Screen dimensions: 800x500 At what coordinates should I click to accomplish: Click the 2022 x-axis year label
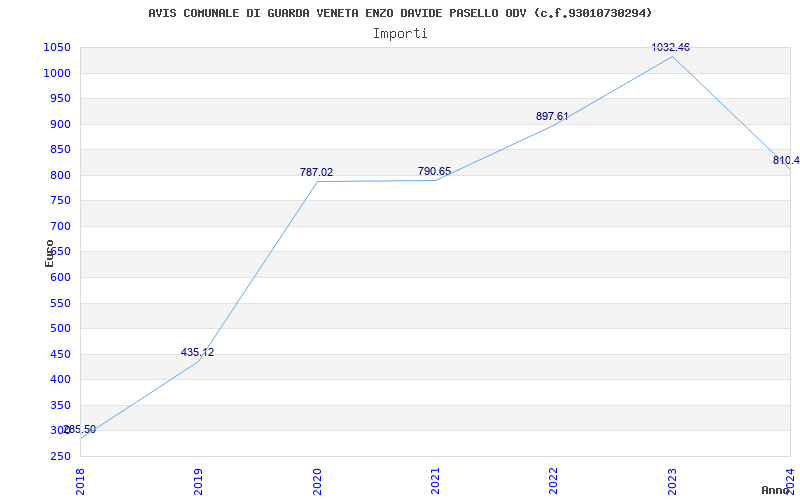(x=554, y=482)
